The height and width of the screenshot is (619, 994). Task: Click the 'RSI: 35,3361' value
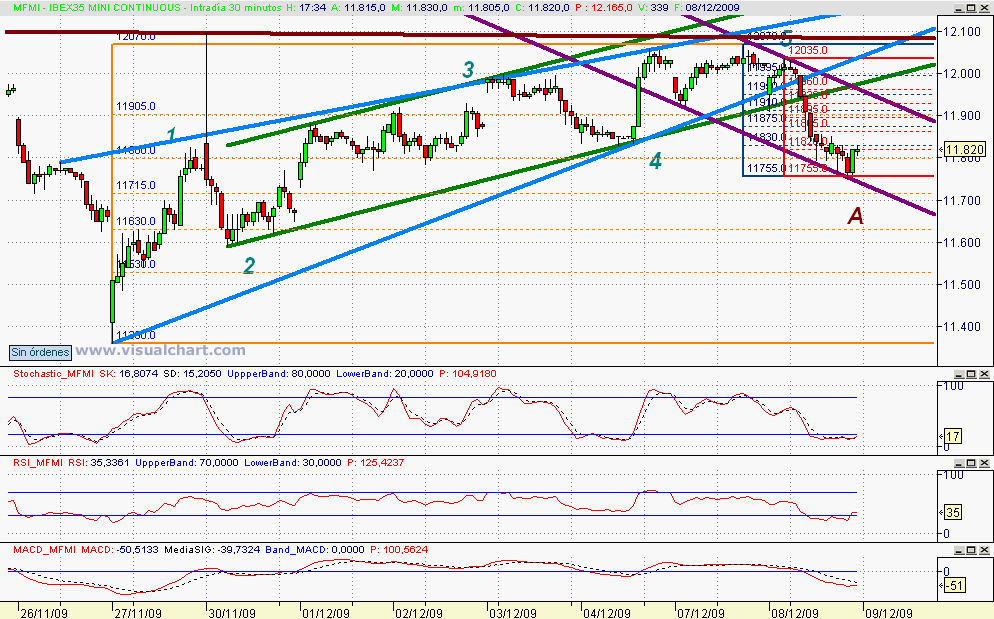[98, 463]
